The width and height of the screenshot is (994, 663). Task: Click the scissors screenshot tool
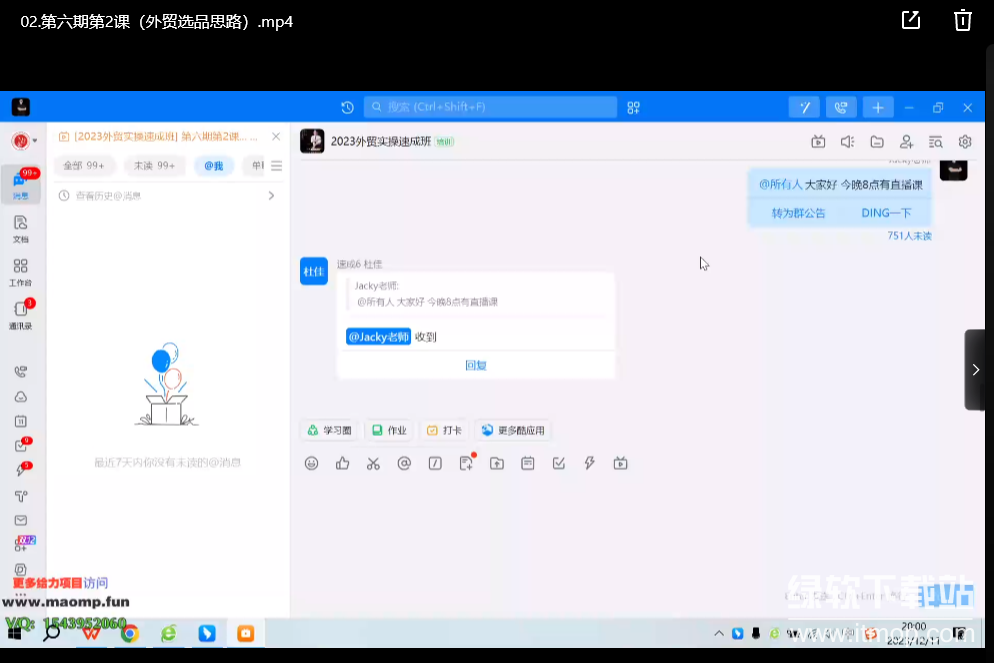click(x=373, y=463)
